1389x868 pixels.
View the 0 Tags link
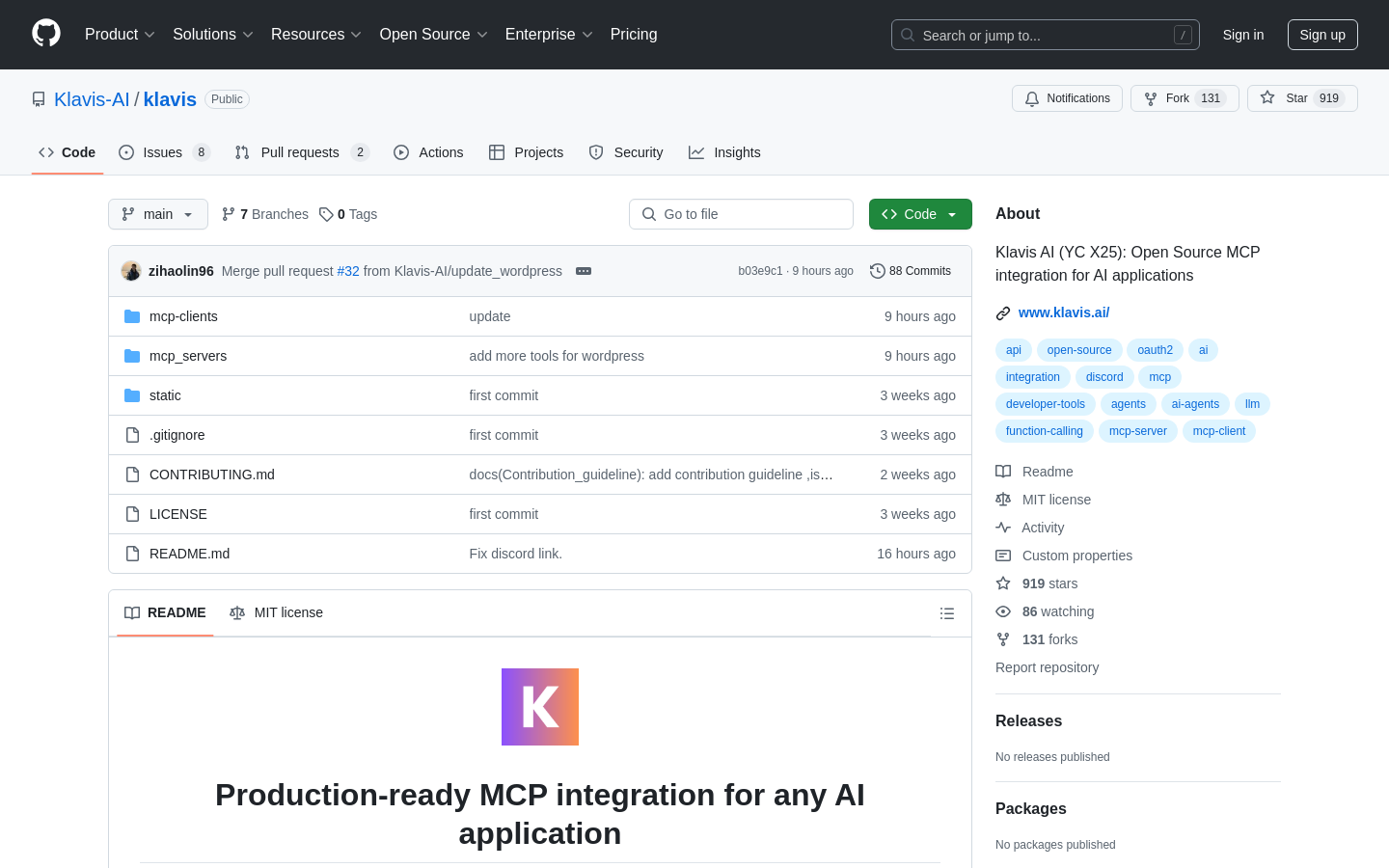click(x=348, y=214)
